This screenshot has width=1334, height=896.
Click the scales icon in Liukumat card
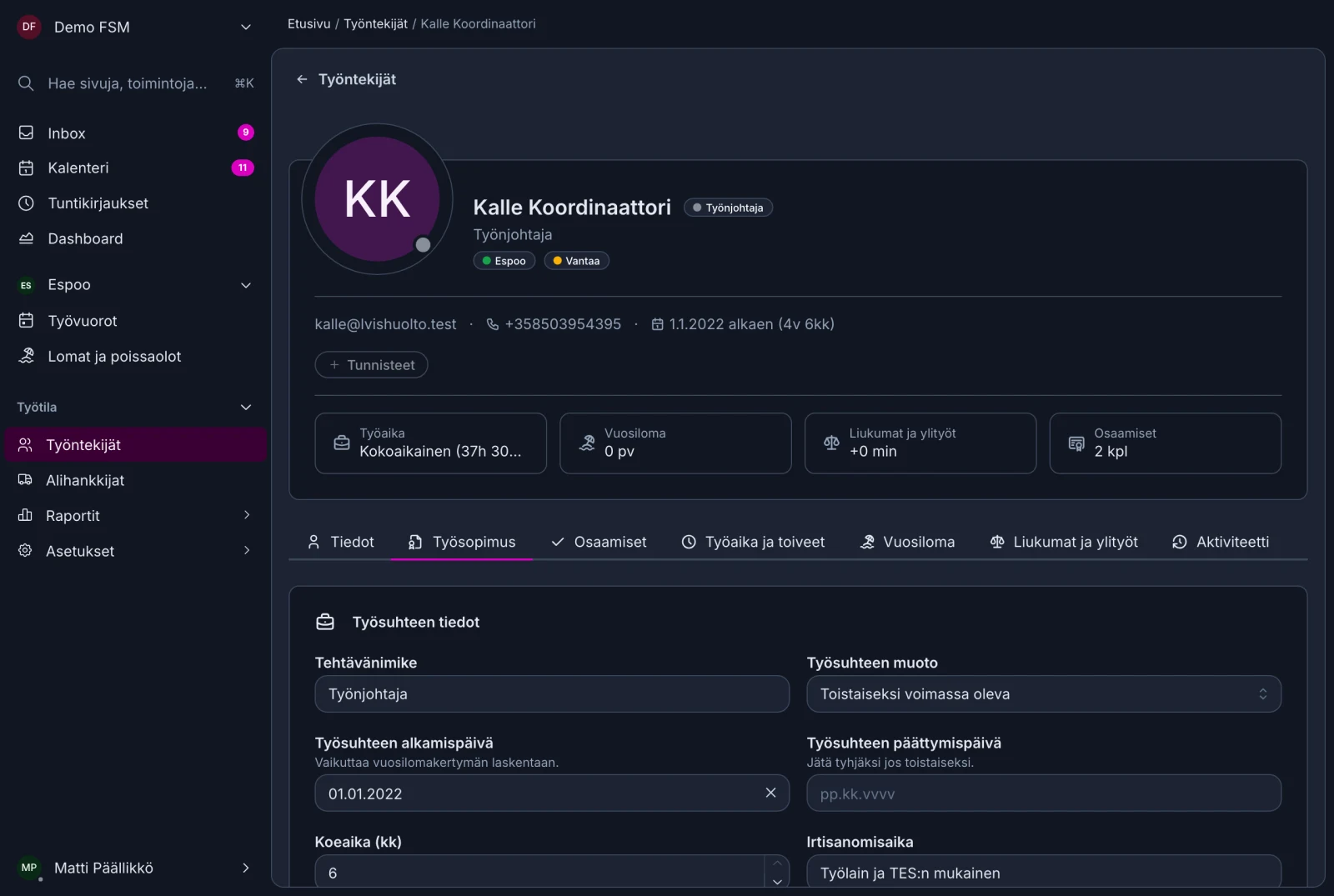pyautogui.click(x=831, y=443)
